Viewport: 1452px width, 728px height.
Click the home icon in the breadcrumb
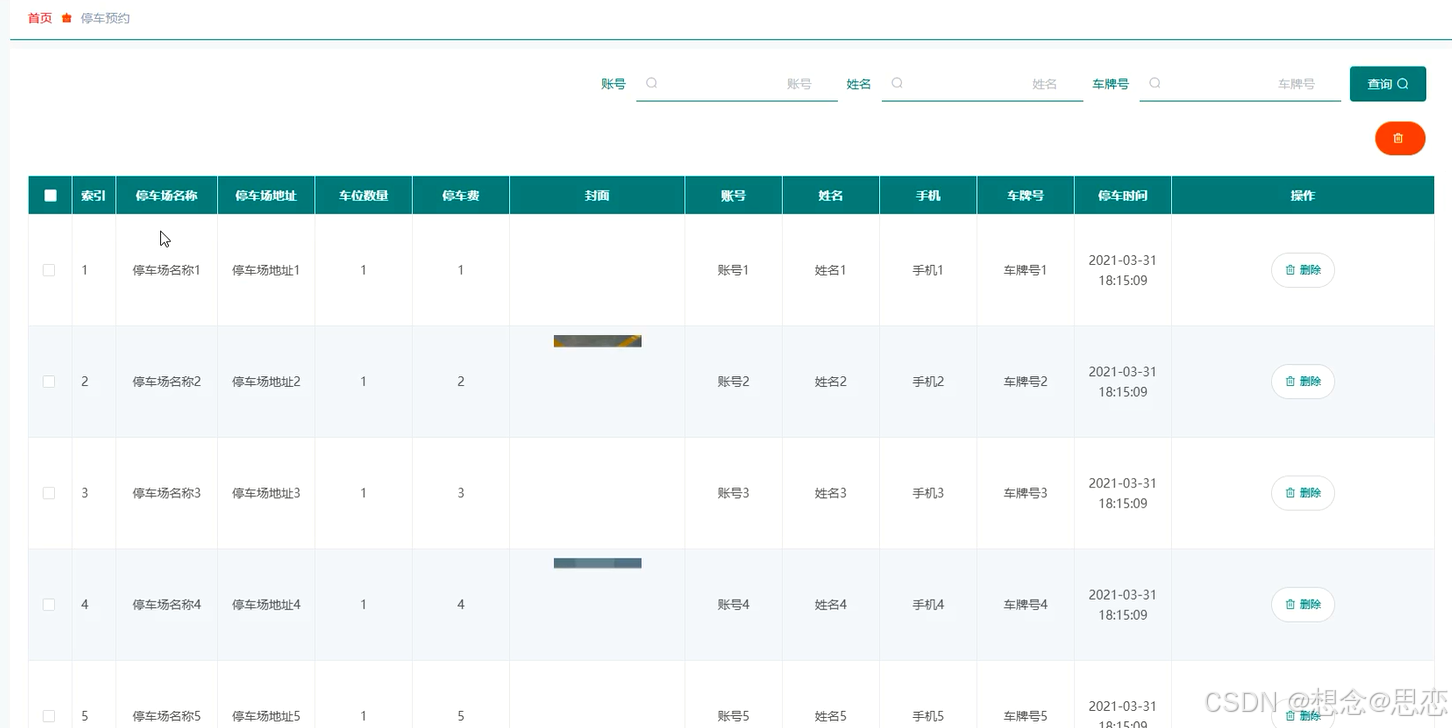pos(67,18)
